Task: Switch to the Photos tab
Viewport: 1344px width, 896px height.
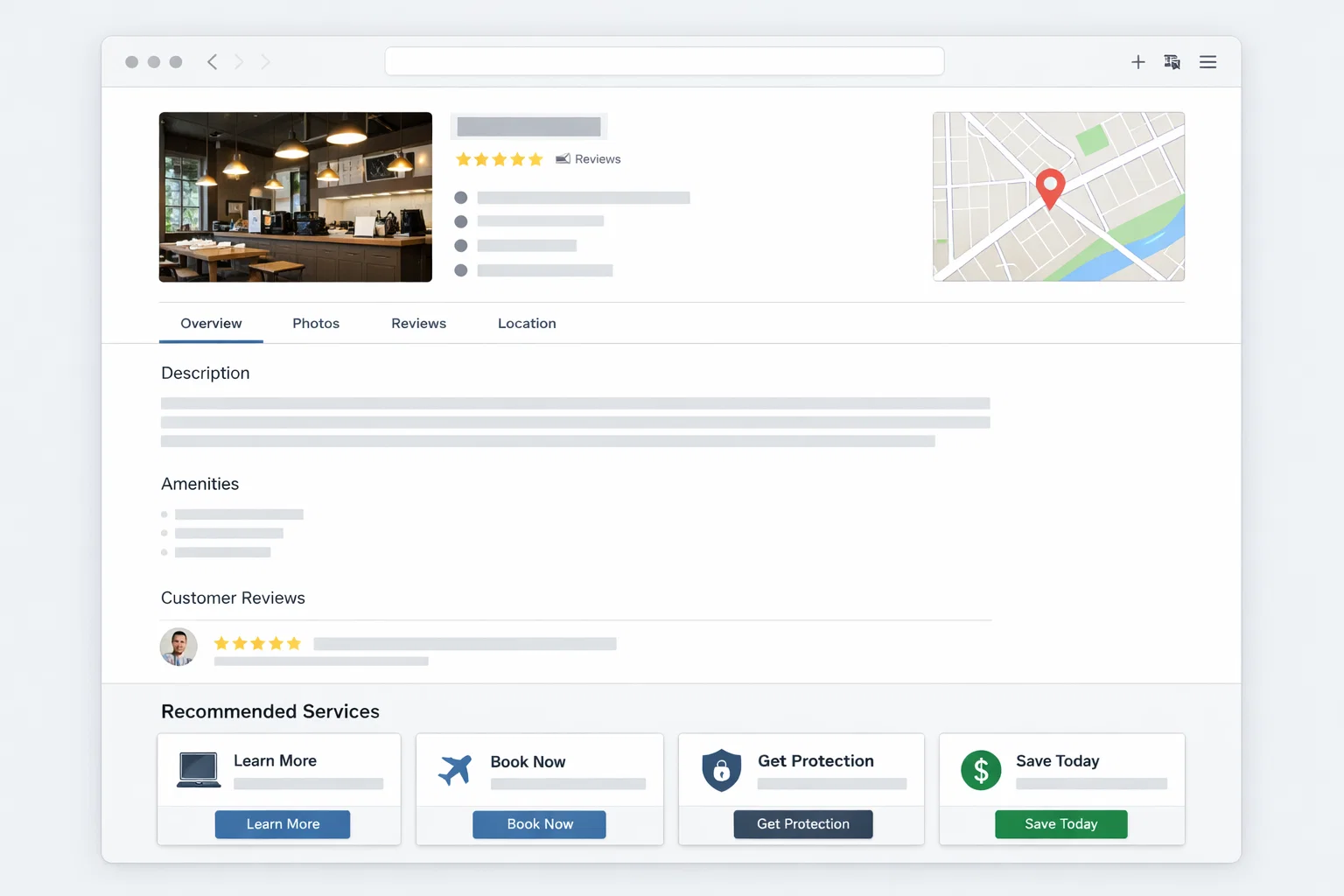Action: pos(316,324)
